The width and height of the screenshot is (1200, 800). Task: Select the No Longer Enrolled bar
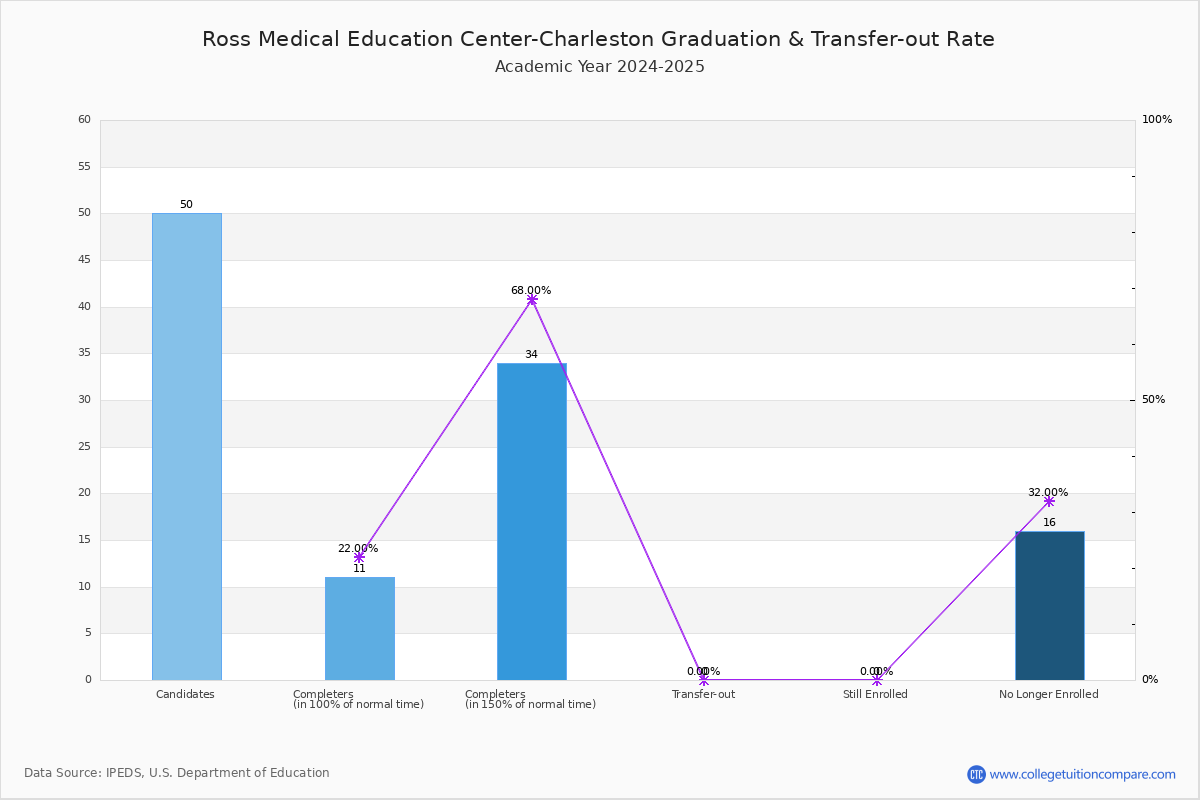pyautogui.click(x=1050, y=606)
